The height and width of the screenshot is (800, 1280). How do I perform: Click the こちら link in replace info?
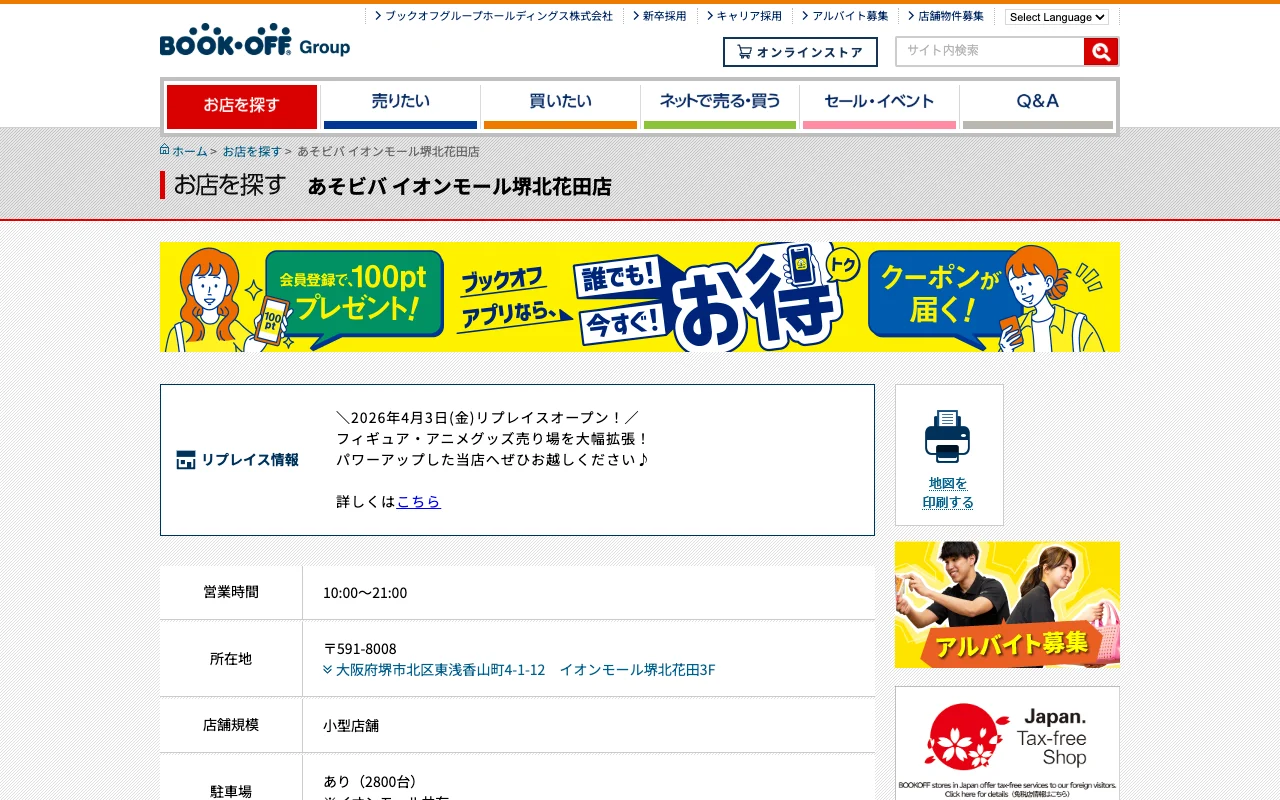pos(418,501)
